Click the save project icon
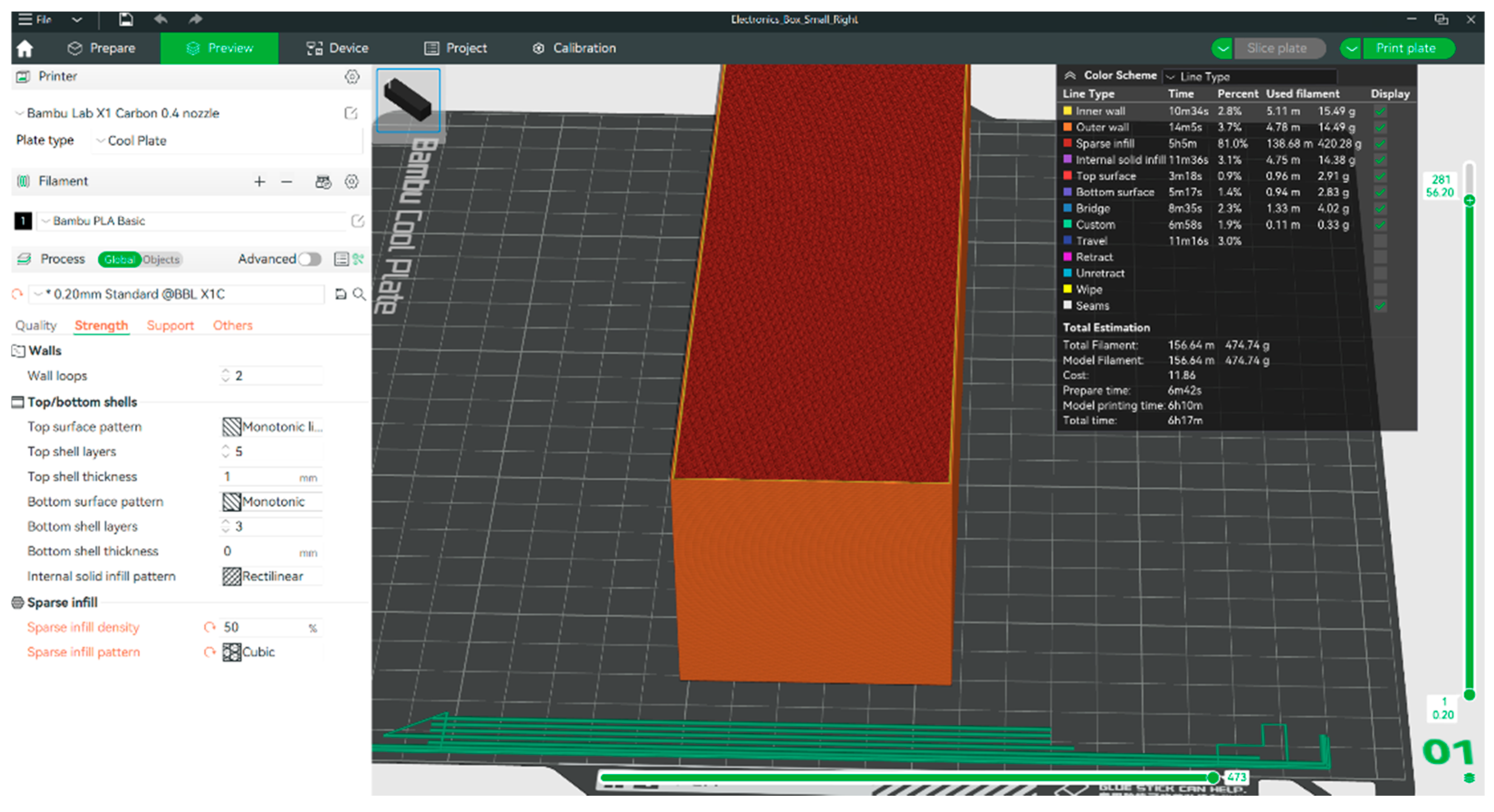This screenshot has width=1494, height=812. point(126,20)
